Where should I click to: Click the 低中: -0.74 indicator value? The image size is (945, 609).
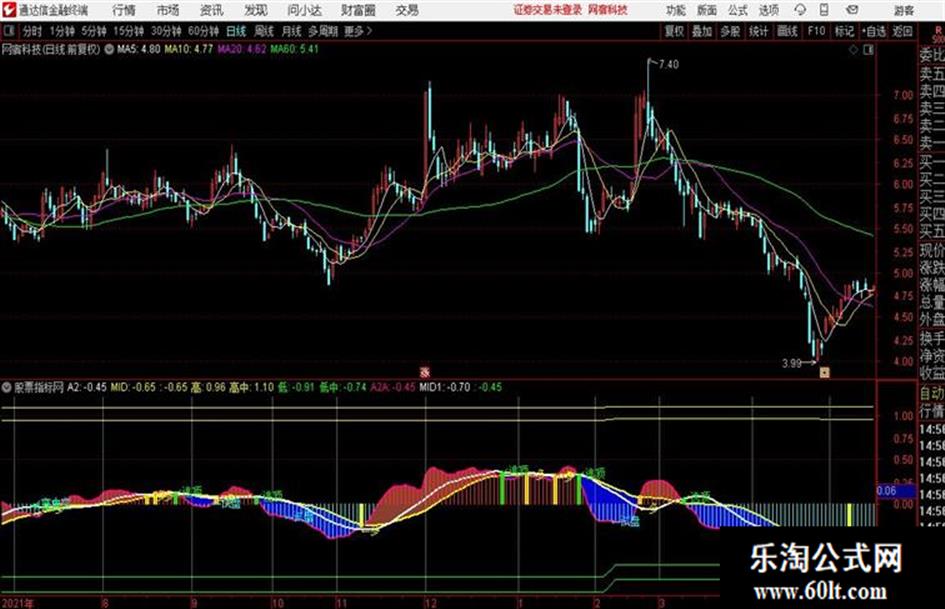point(343,387)
